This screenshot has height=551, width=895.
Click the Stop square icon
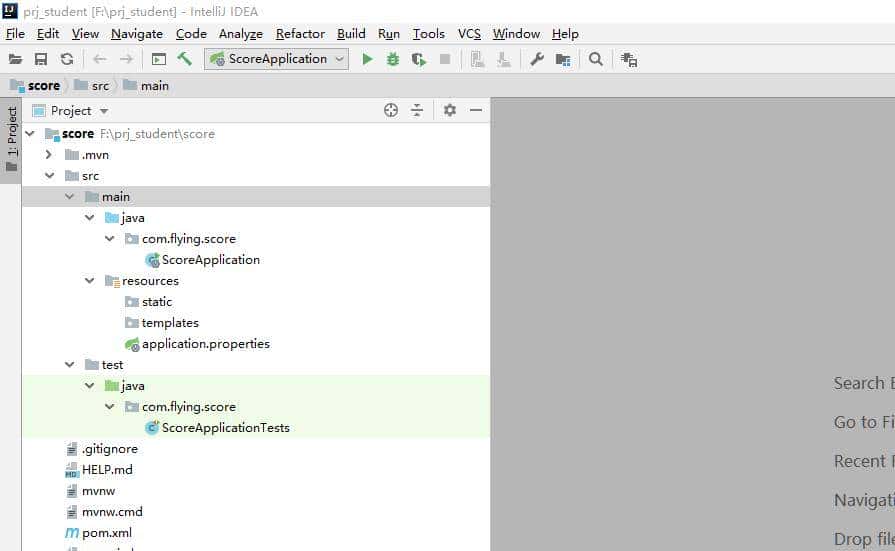coord(445,59)
